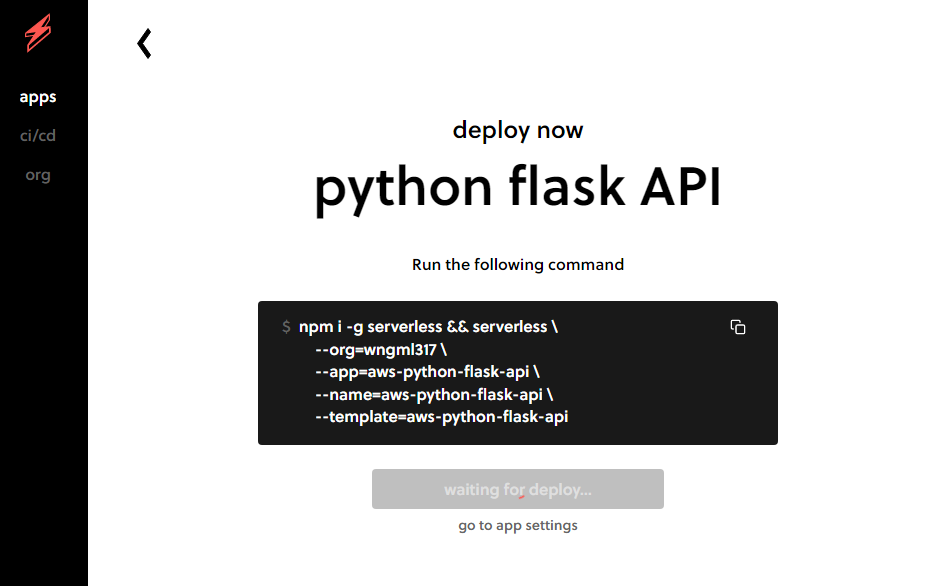Click the deploy now subtitle
The height and width of the screenshot is (586, 927).
pyautogui.click(x=518, y=130)
